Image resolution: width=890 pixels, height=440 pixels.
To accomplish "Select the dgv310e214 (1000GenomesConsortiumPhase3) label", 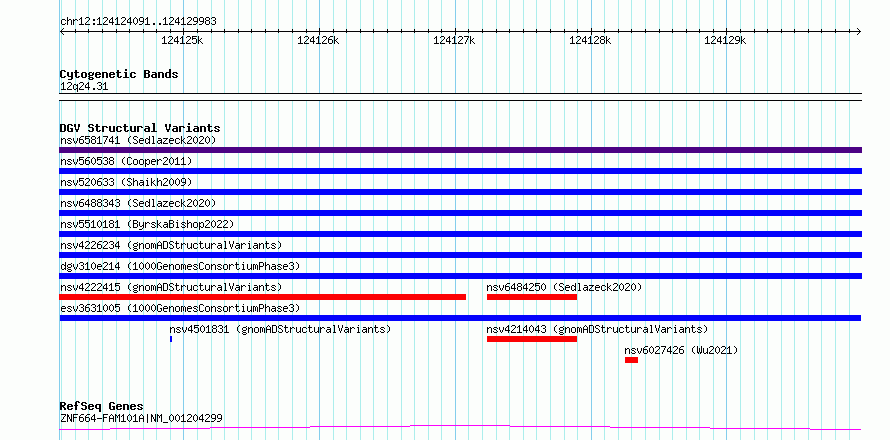I will tap(180, 266).
